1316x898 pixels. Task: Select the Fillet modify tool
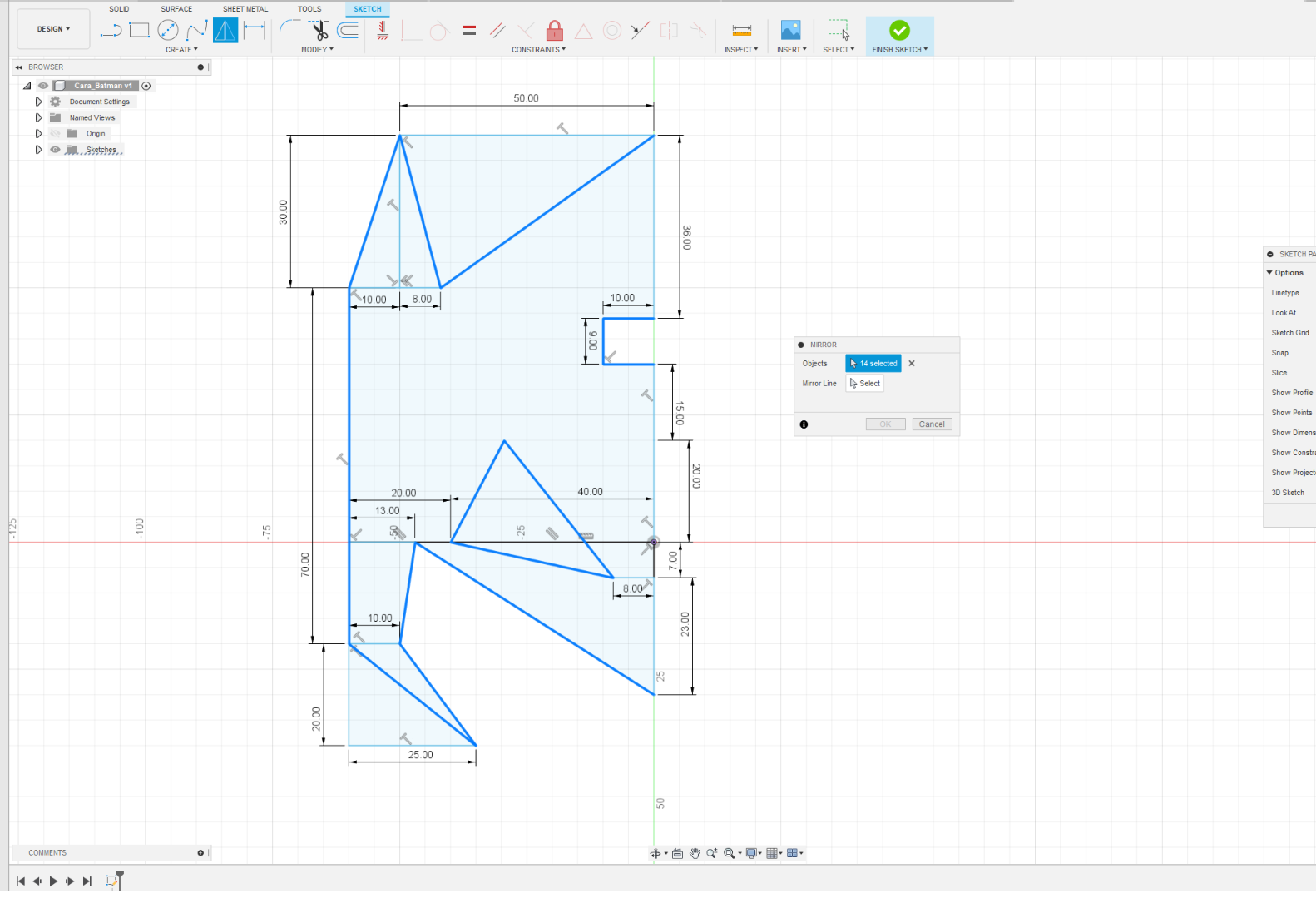[289, 31]
